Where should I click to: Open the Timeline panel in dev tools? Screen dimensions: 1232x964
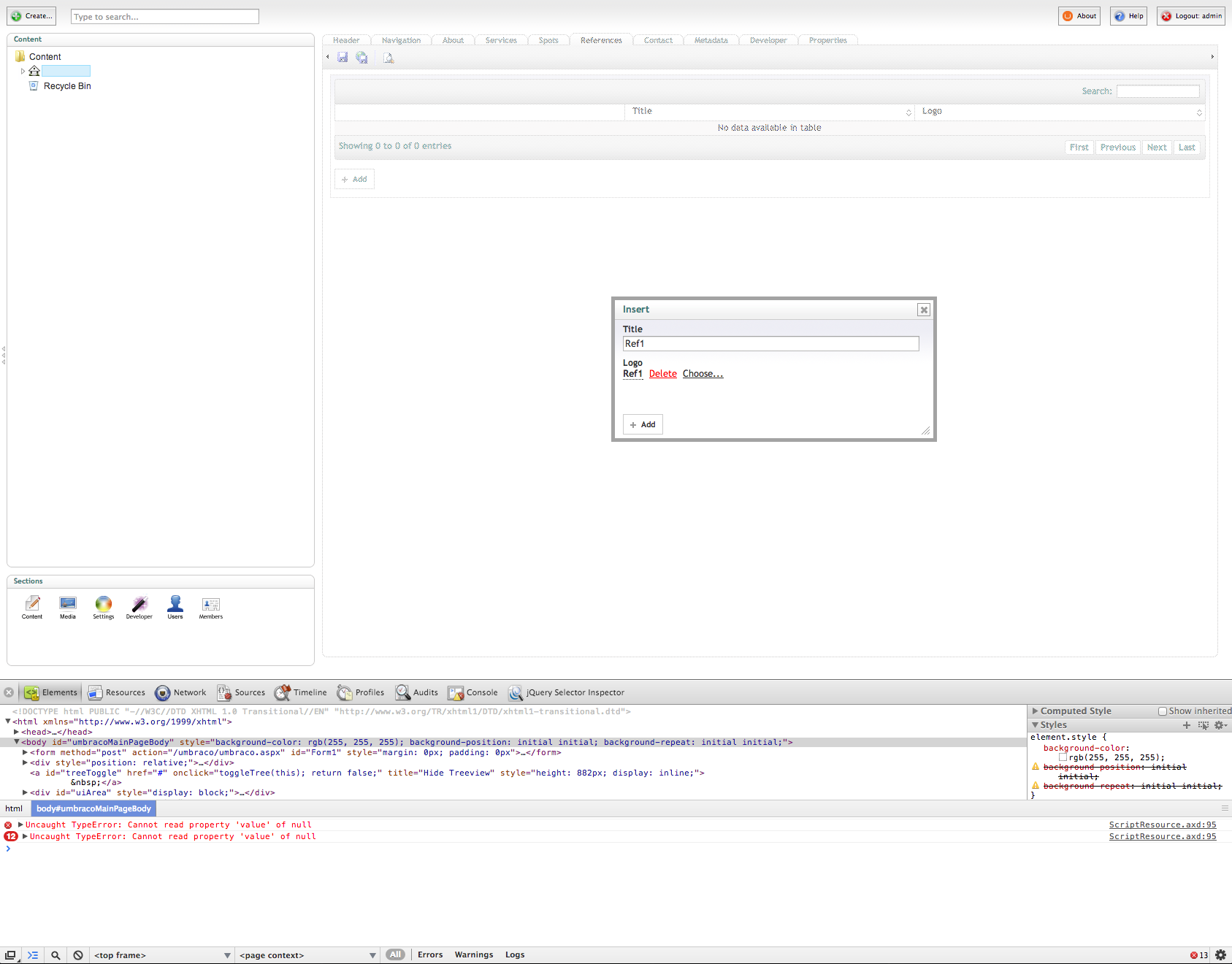pyautogui.click(x=301, y=692)
